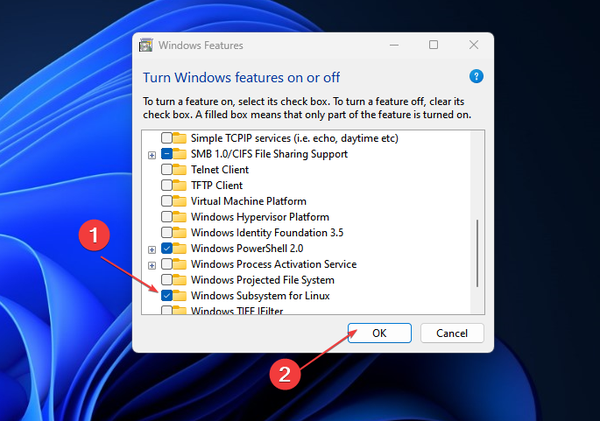Click the Windows Features title bar icon
600x421 pixels.
[x=146, y=46]
